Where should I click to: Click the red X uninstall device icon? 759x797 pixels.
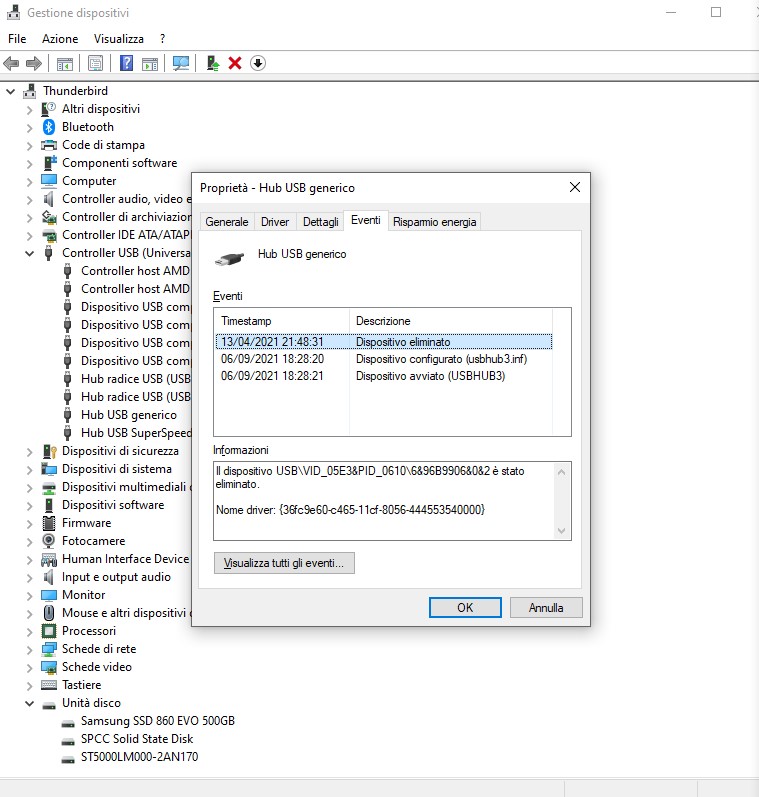[x=235, y=63]
